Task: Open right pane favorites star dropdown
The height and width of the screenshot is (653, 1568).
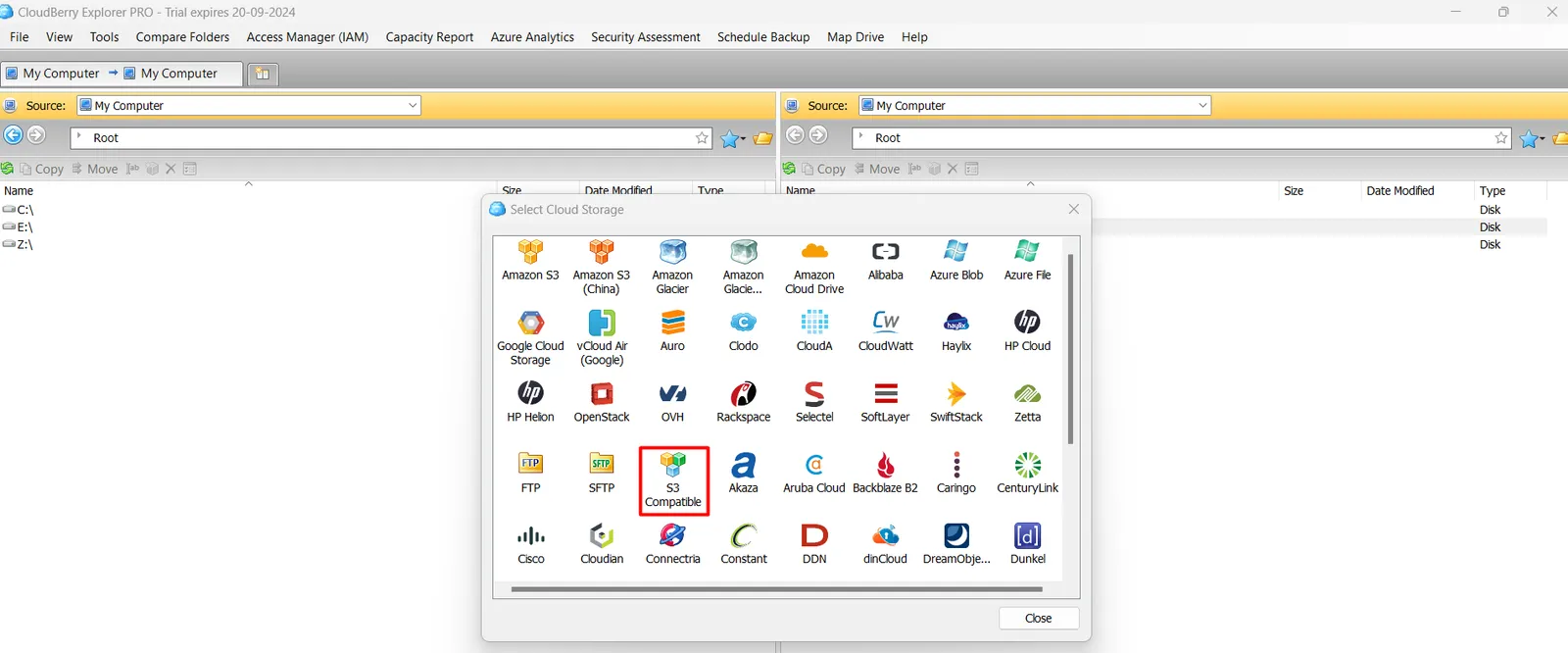Action: click(1533, 139)
